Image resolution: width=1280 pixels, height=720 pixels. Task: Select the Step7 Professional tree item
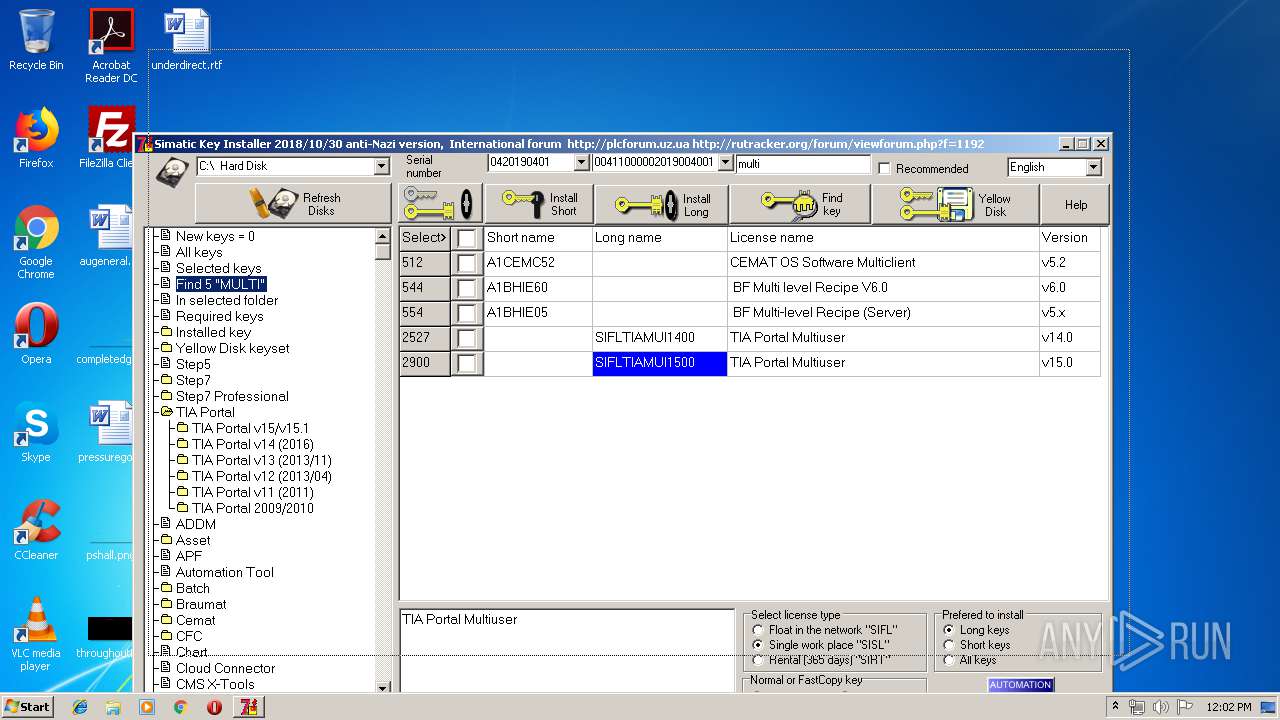point(232,396)
